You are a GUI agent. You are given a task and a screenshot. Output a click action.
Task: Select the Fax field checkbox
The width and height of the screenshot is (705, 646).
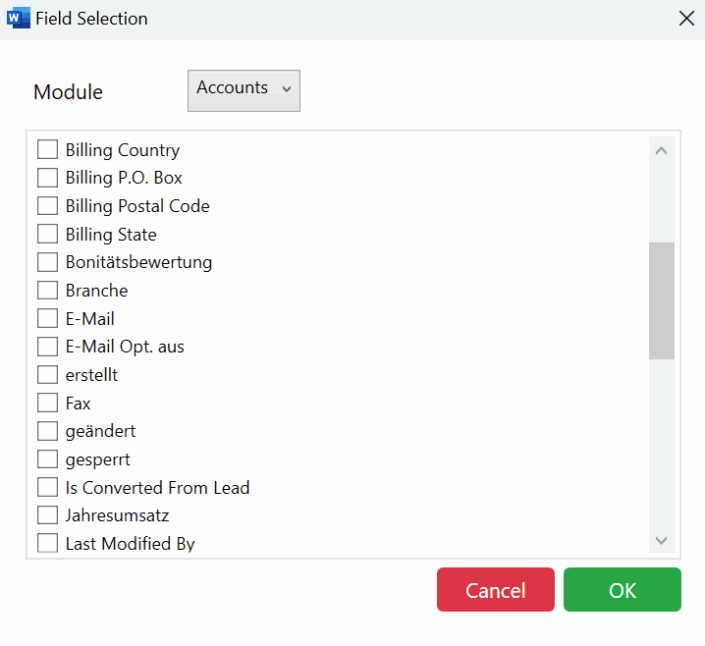coord(47,403)
